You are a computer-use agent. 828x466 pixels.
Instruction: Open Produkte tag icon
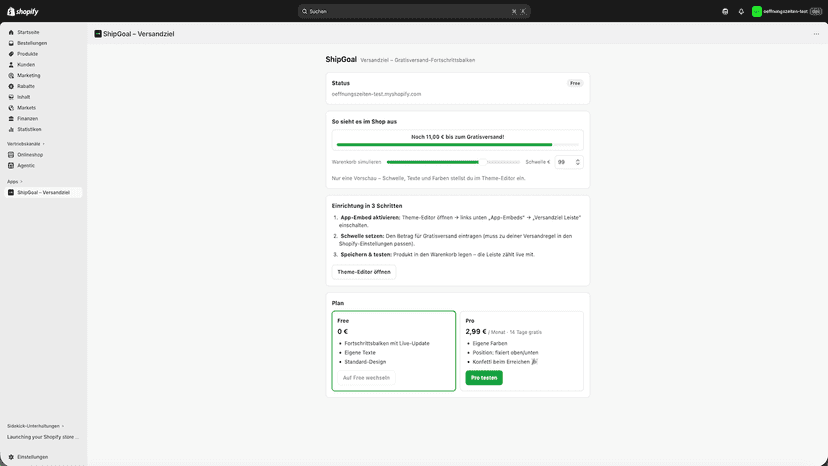(x=11, y=54)
